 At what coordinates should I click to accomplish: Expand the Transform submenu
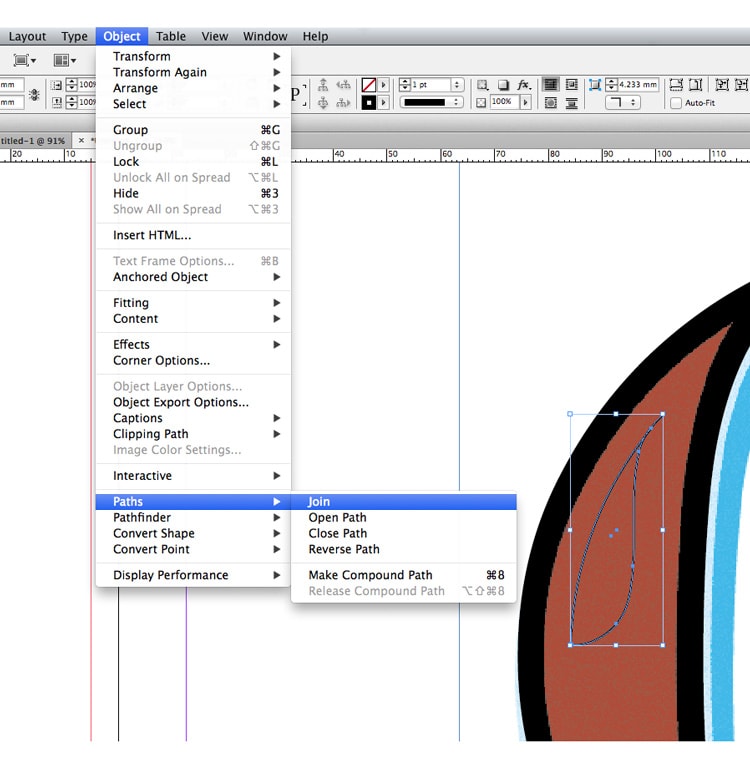pos(193,56)
